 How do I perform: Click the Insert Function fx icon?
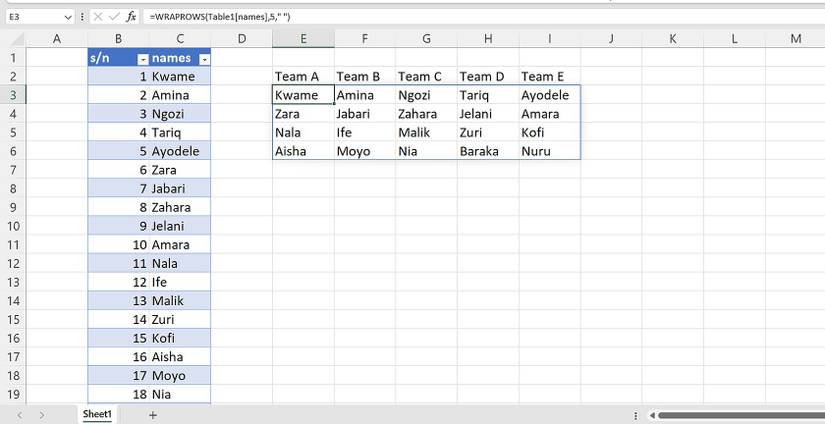point(131,17)
